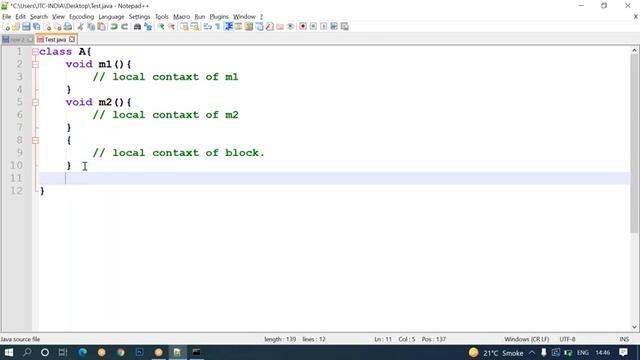Collapse the class A fold on line 1
The width and height of the screenshot is (640, 360).
[36, 52]
